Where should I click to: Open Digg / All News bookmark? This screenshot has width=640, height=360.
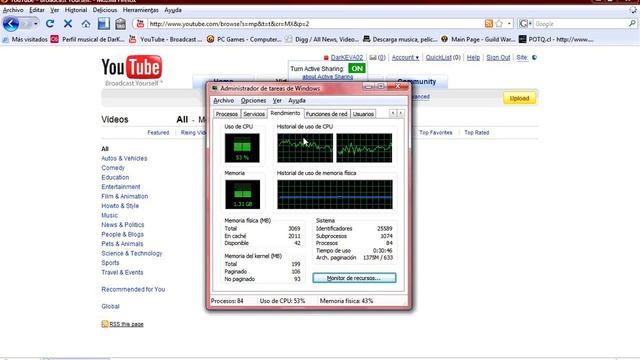pos(322,40)
